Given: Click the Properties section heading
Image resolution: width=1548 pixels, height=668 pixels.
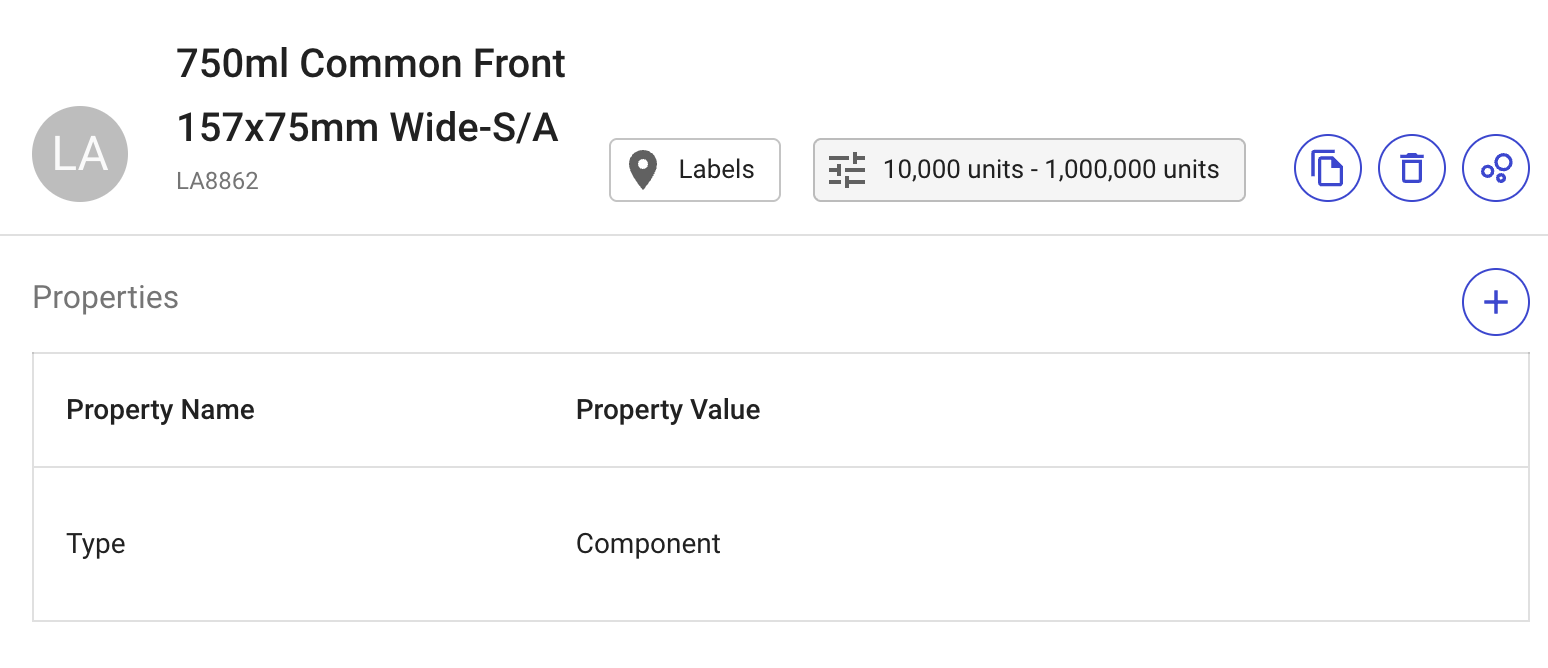Looking at the screenshot, I should click(105, 298).
